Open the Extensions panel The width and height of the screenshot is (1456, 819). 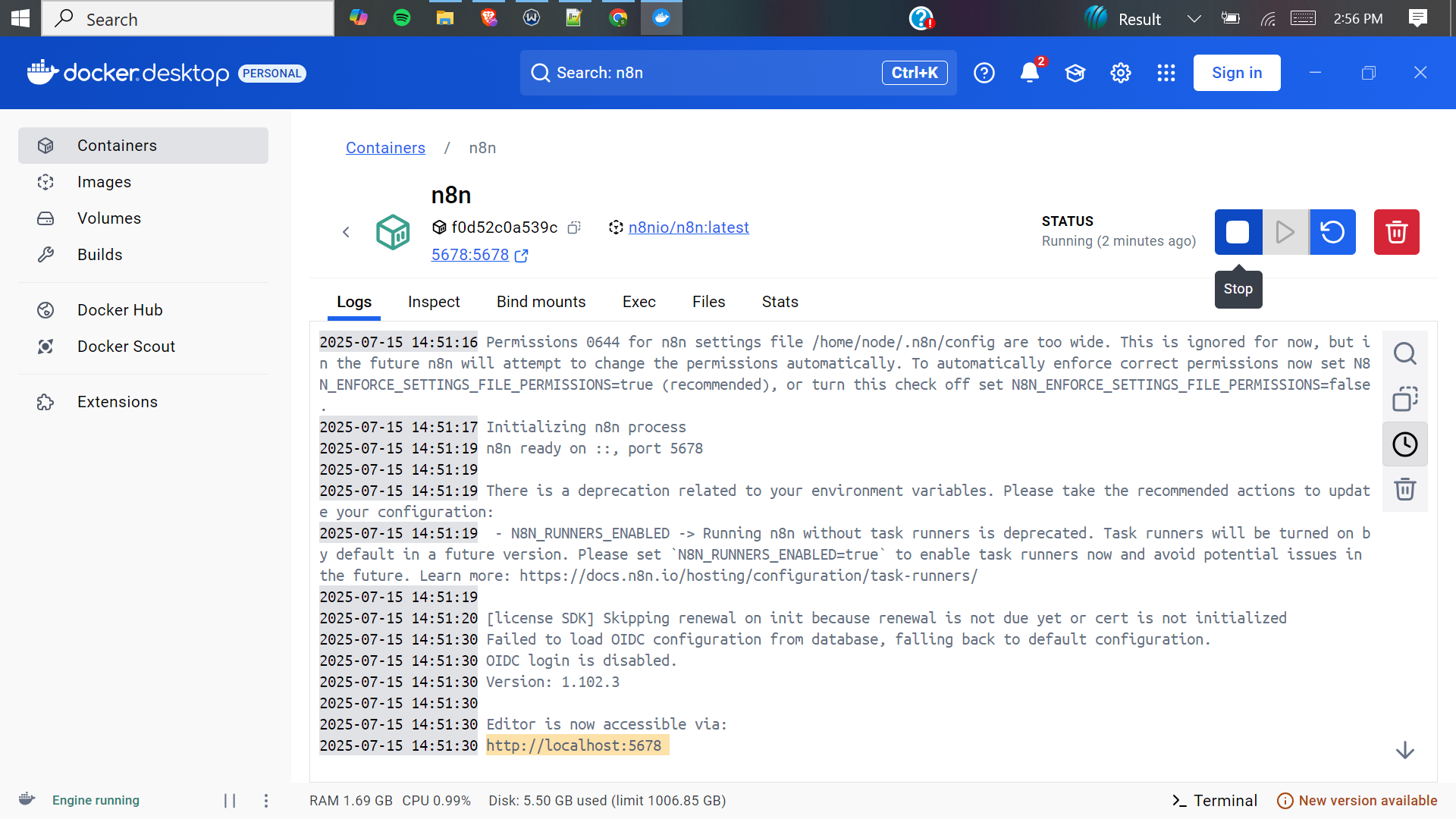[117, 401]
